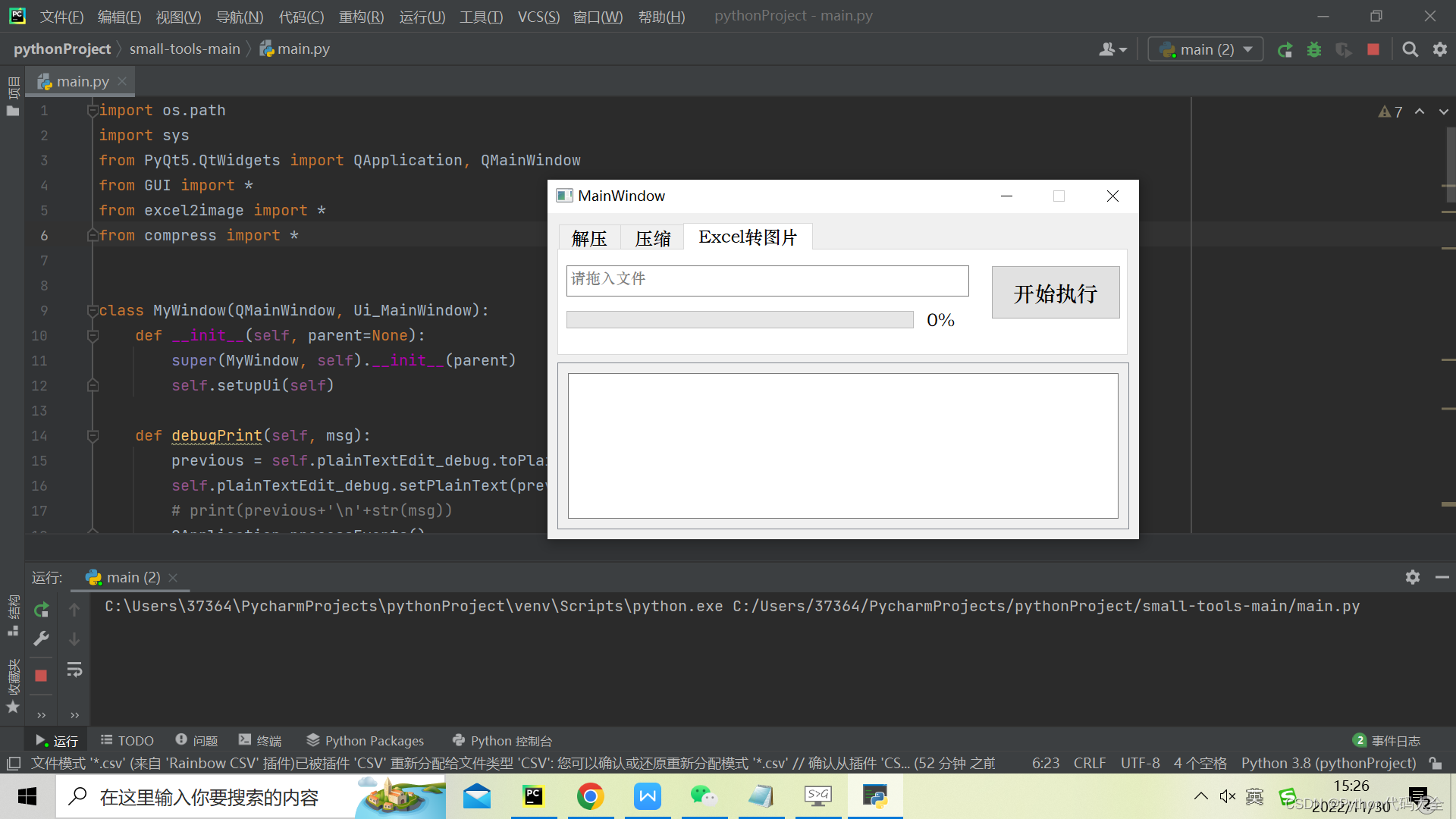The height and width of the screenshot is (819, 1456).
Task: Click the 开始执行 button
Action: pyautogui.click(x=1055, y=293)
